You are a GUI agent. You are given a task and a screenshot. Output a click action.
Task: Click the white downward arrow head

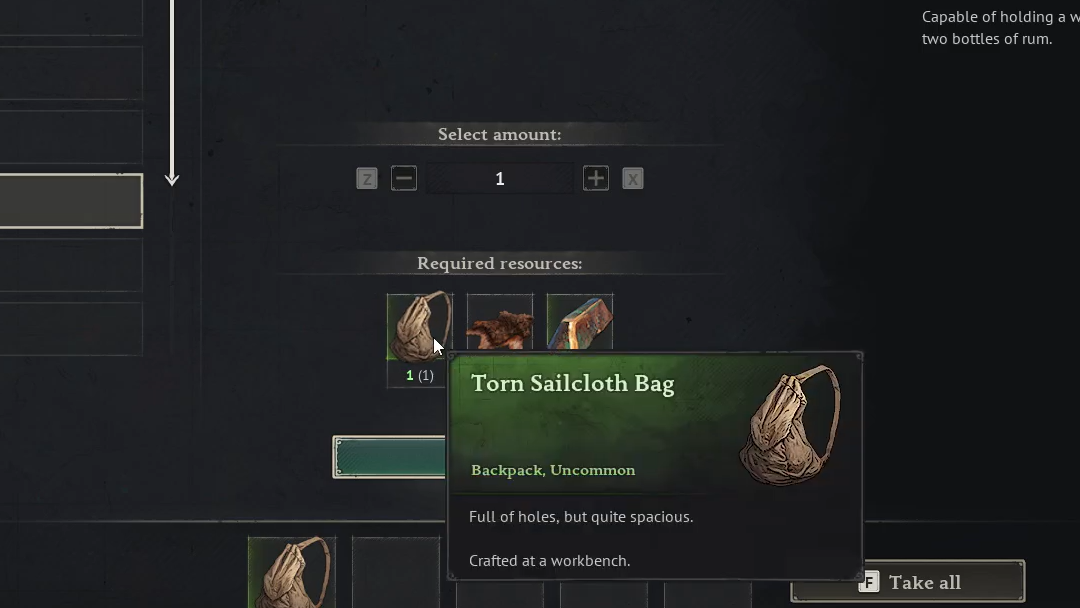[x=172, y=179]
